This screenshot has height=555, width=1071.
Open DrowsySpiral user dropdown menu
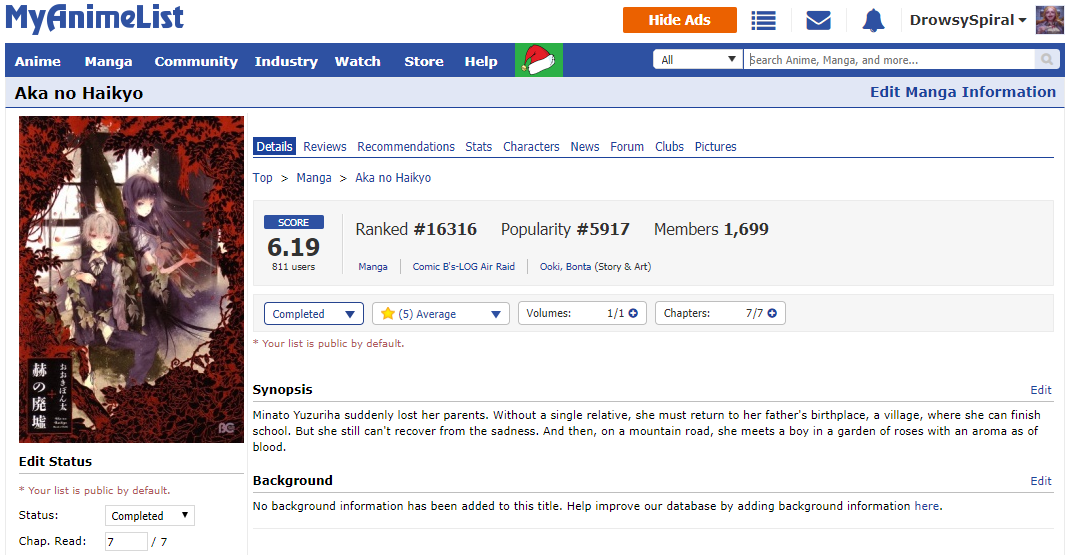coord(968,20)
